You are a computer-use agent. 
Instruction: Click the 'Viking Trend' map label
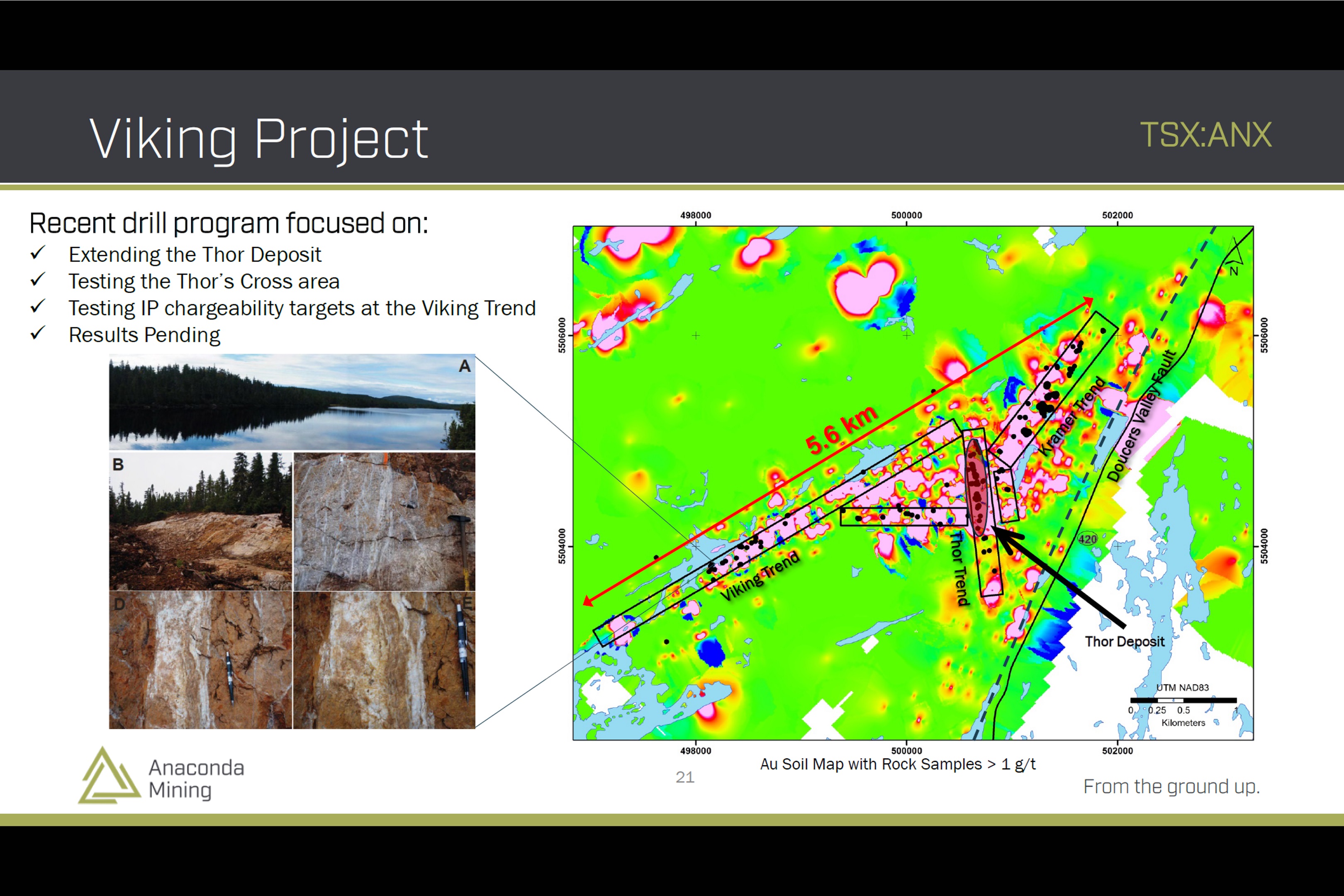click(760, 576)
